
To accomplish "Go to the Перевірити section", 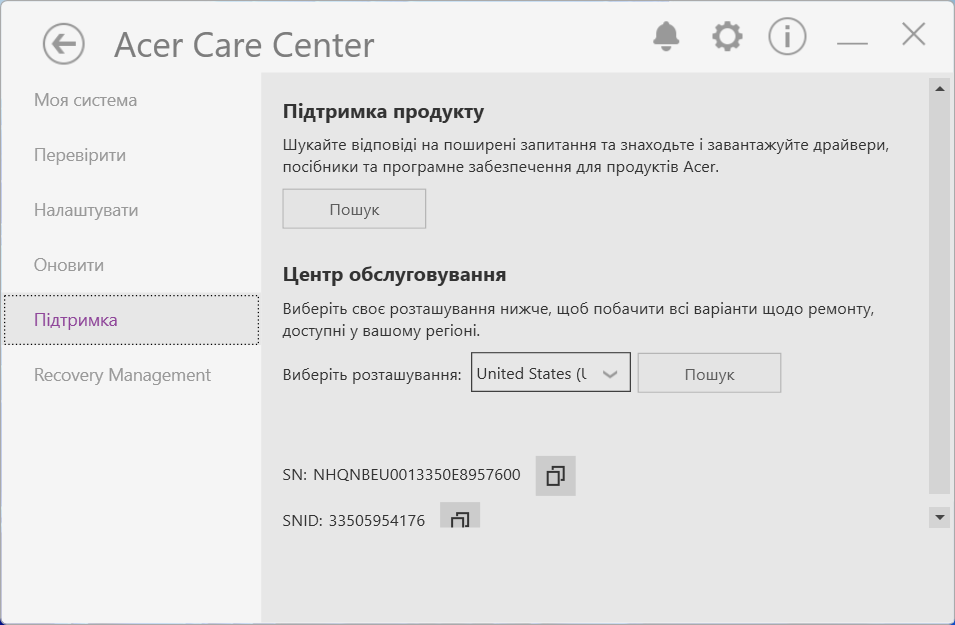I will (80, 155).
